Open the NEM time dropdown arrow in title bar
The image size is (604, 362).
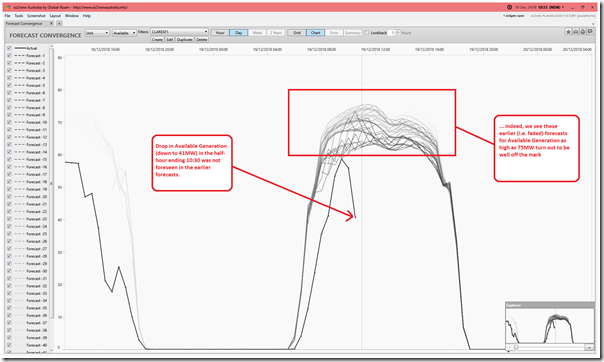(563, 7)
